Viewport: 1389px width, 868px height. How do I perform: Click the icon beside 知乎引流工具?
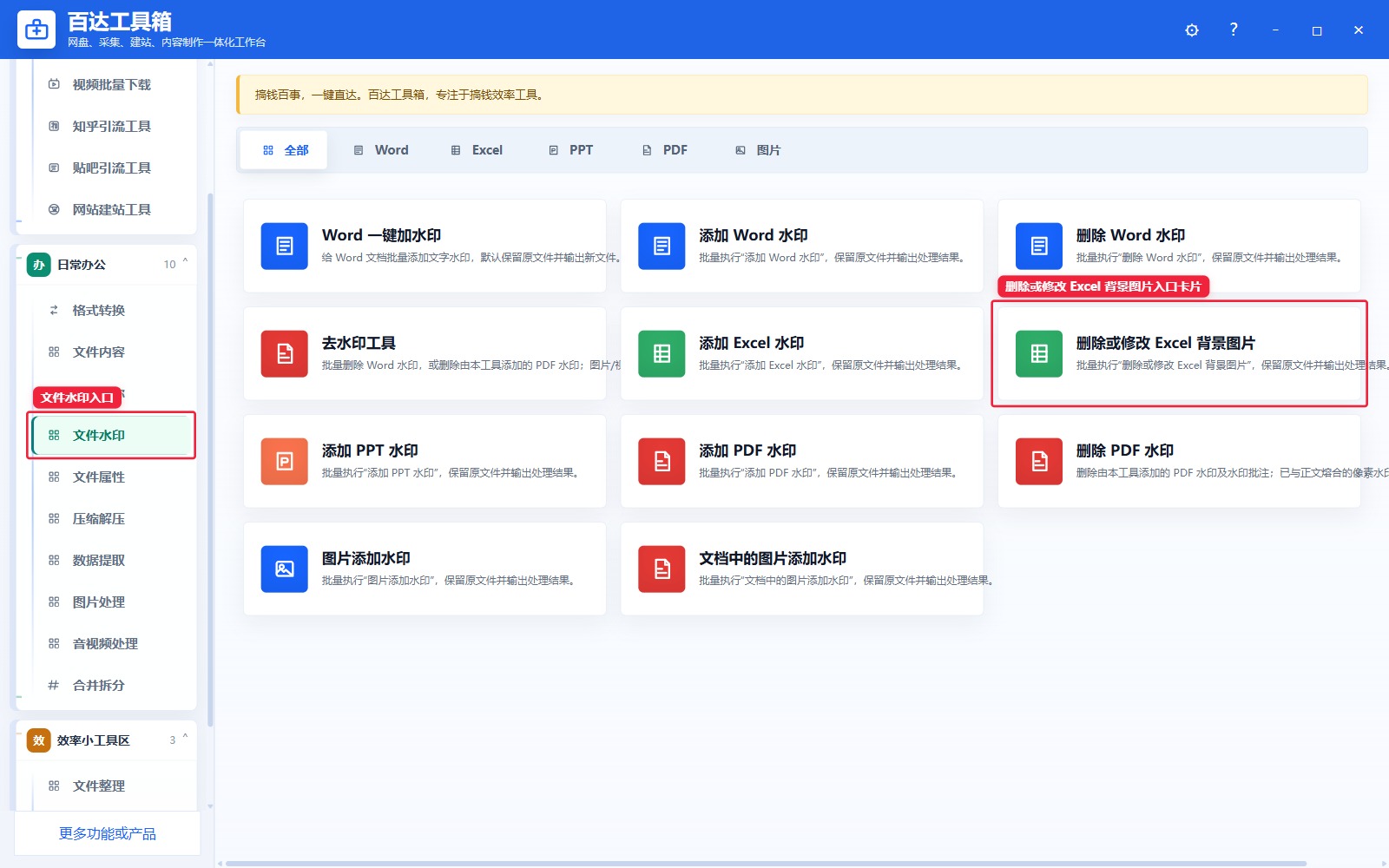click(54, 126)
